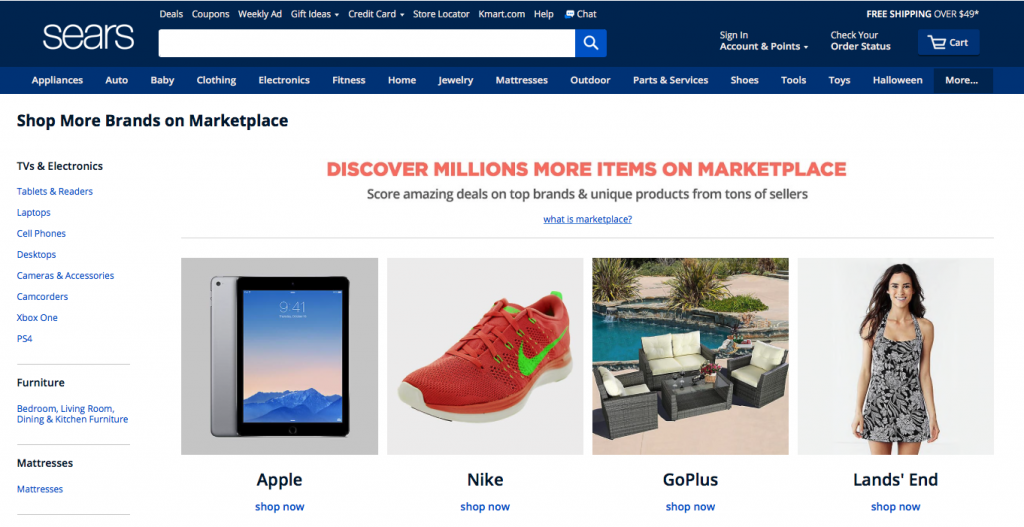This screenshot has height=527, width=1024.
Task: Focus the main search input field
Action: (x=366, y=43)
